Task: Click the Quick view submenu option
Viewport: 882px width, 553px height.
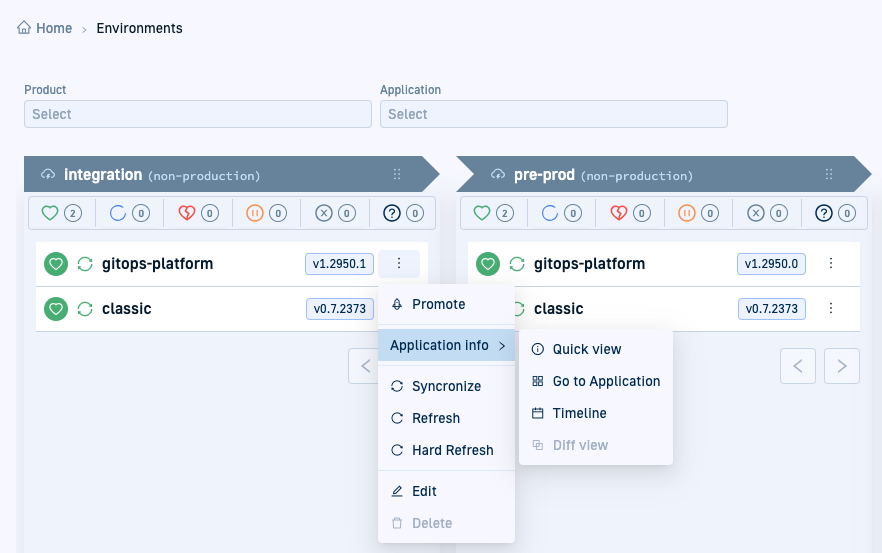Action: 586,349
